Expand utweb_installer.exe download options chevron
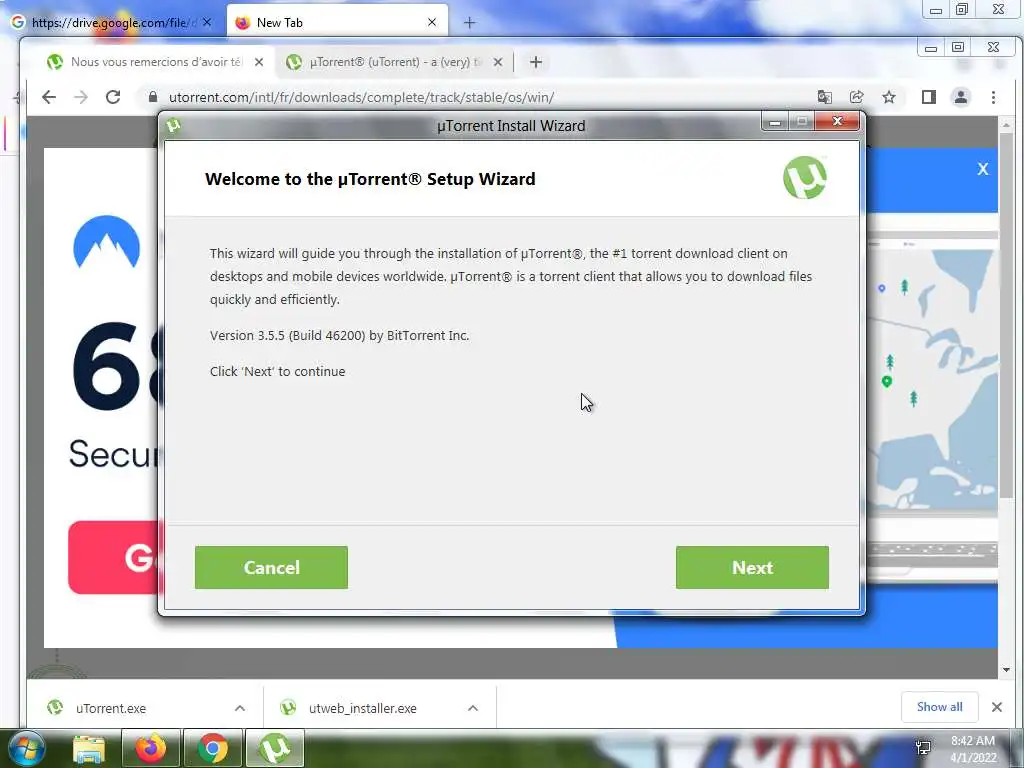Screen dimensions: 1024x768 click(x=473, y=708)
